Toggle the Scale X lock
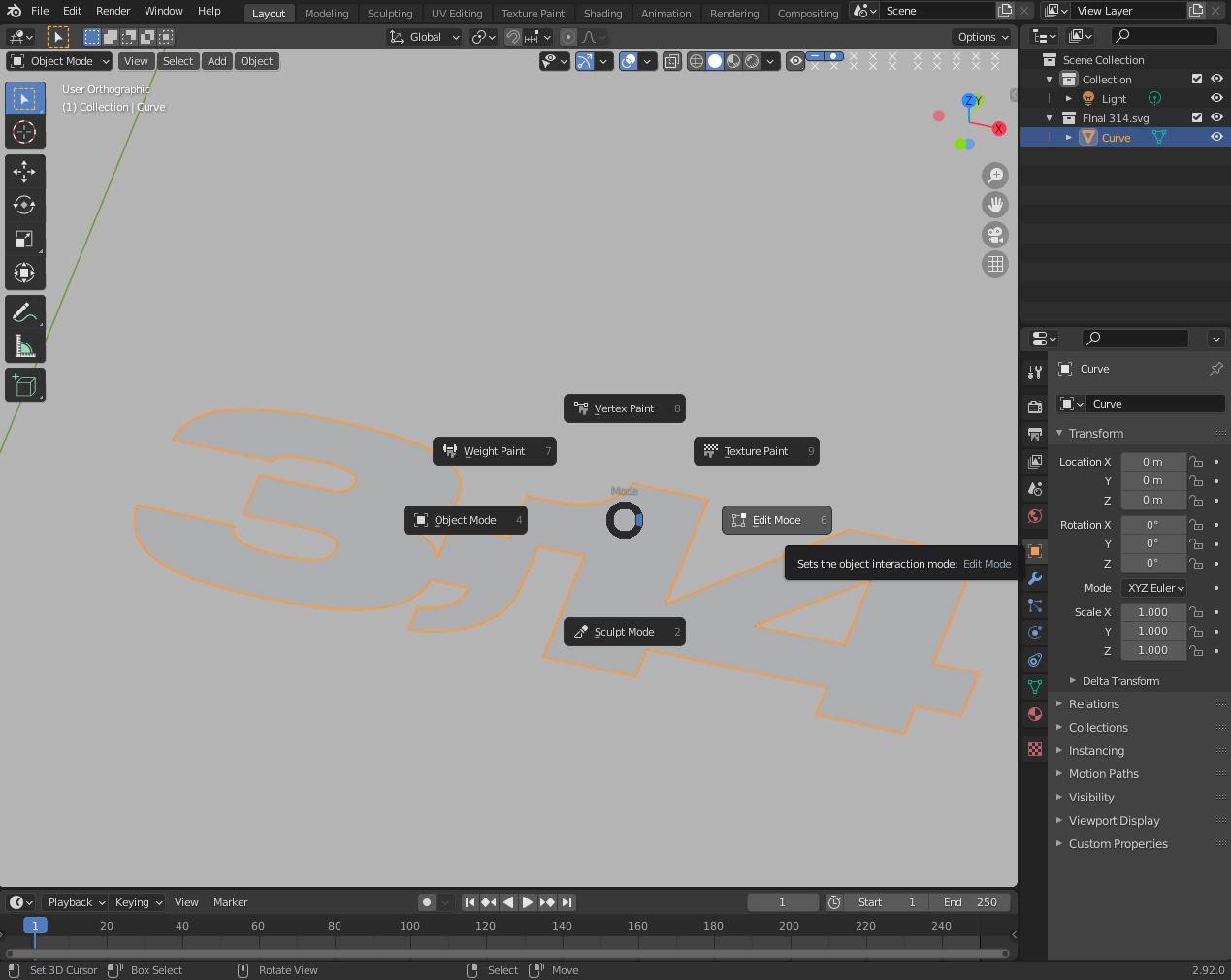 tap(1197, 612)
